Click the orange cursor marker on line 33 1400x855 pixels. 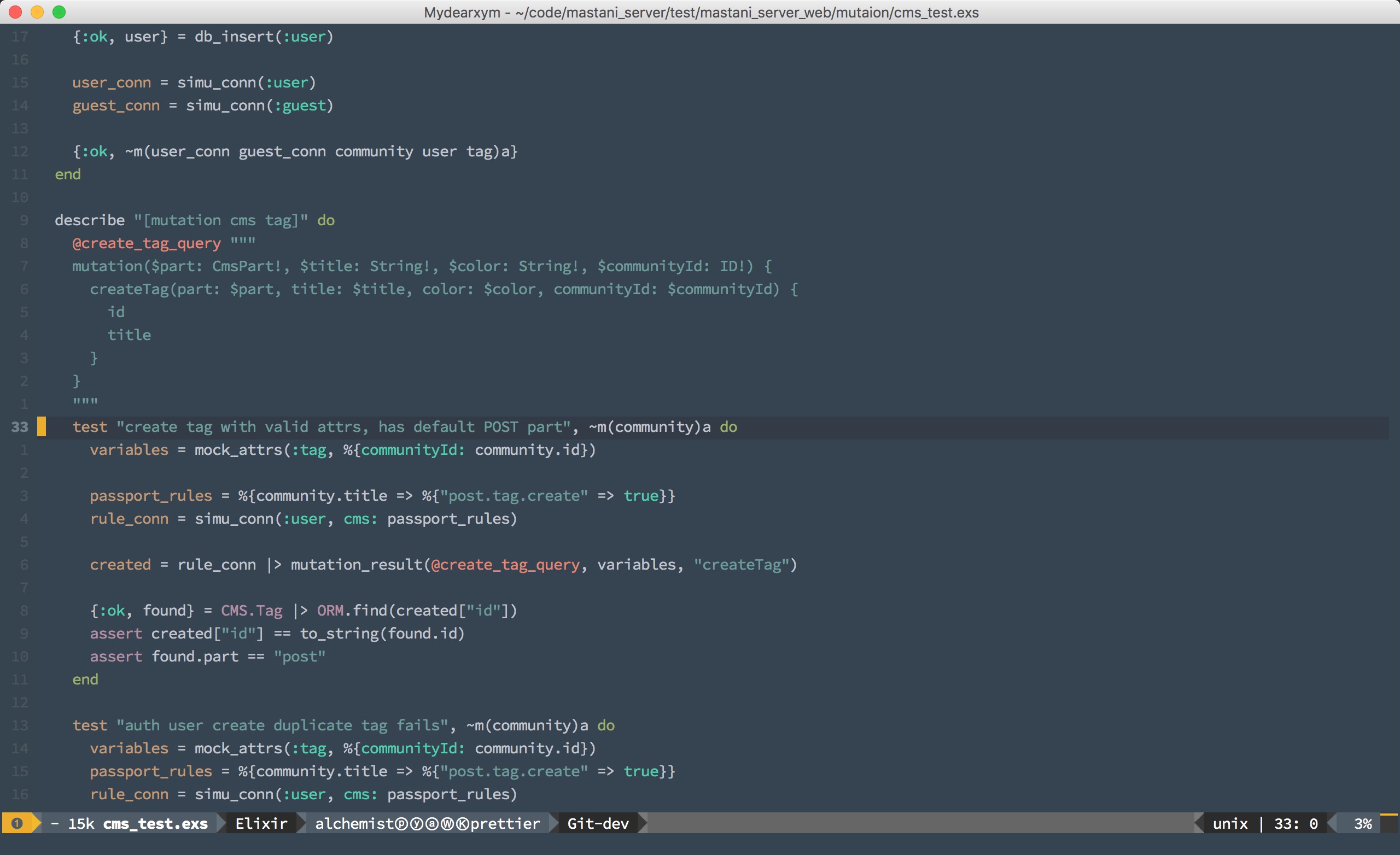pyautogui.click(x=42, y=426)
